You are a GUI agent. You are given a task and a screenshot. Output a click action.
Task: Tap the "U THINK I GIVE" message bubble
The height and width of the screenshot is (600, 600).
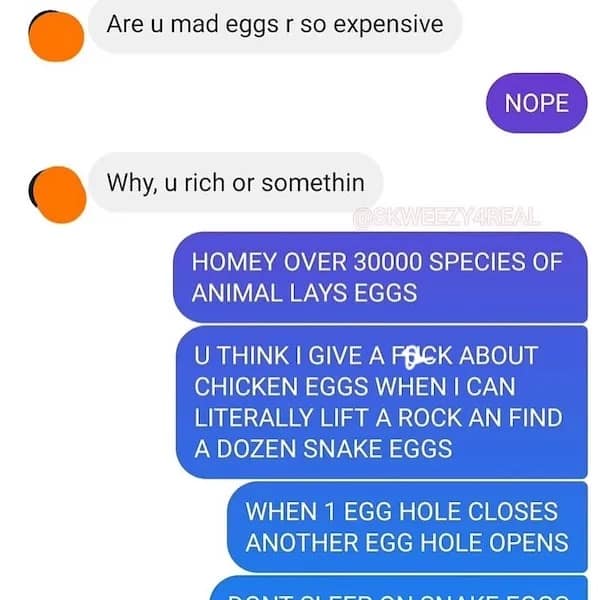(x=382, y=402)
